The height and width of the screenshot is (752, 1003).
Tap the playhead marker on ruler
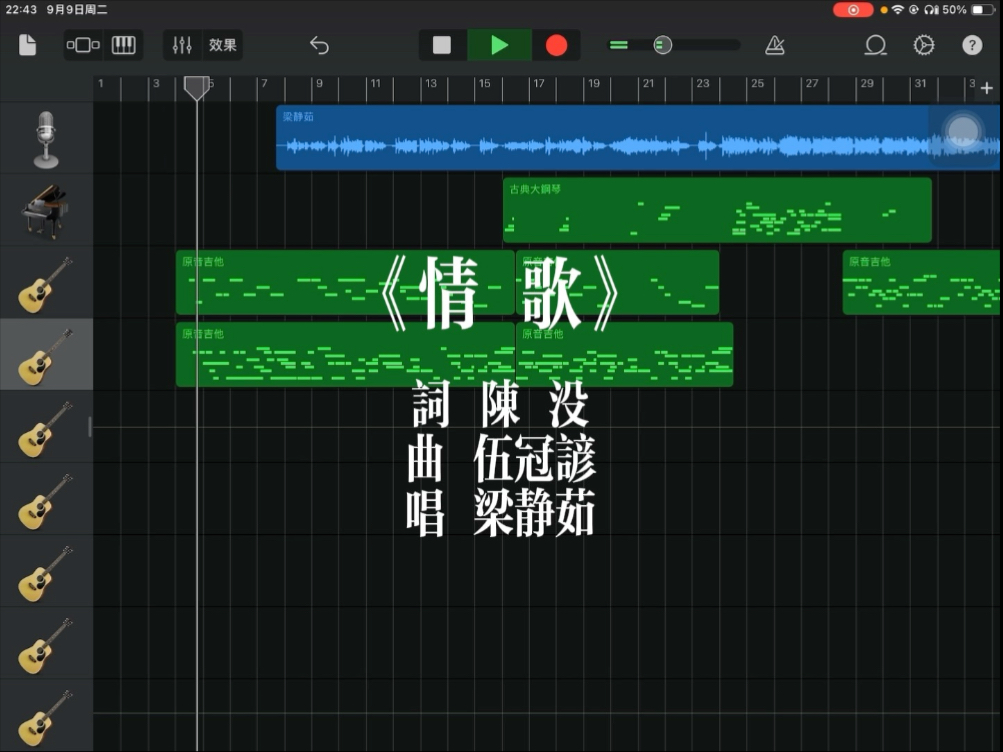pos(196,88)
